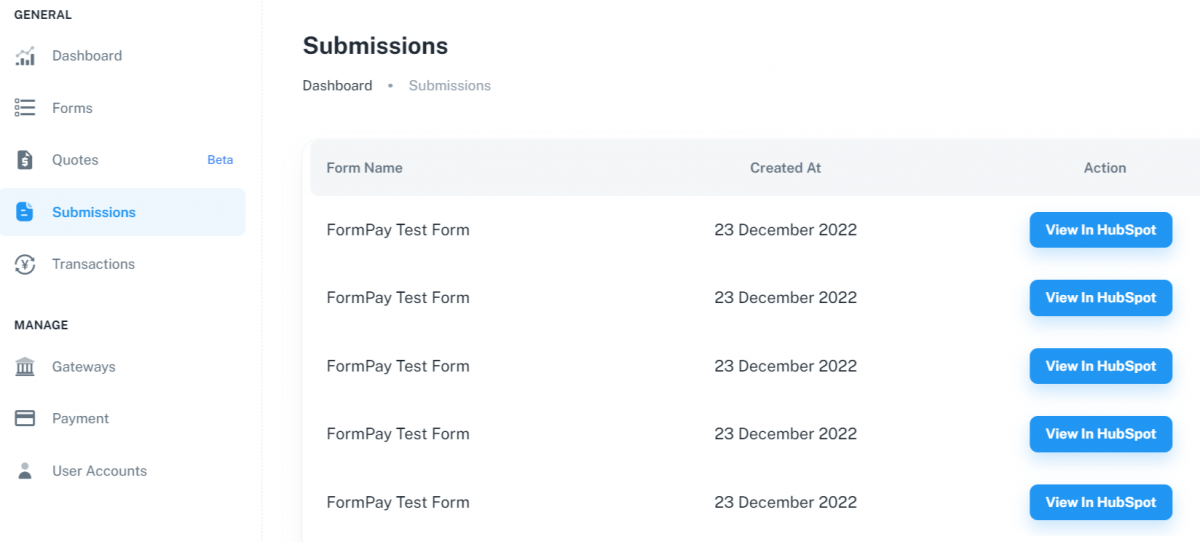
Task: Click the Transactions currency icon
Action: tap(25, 264)
